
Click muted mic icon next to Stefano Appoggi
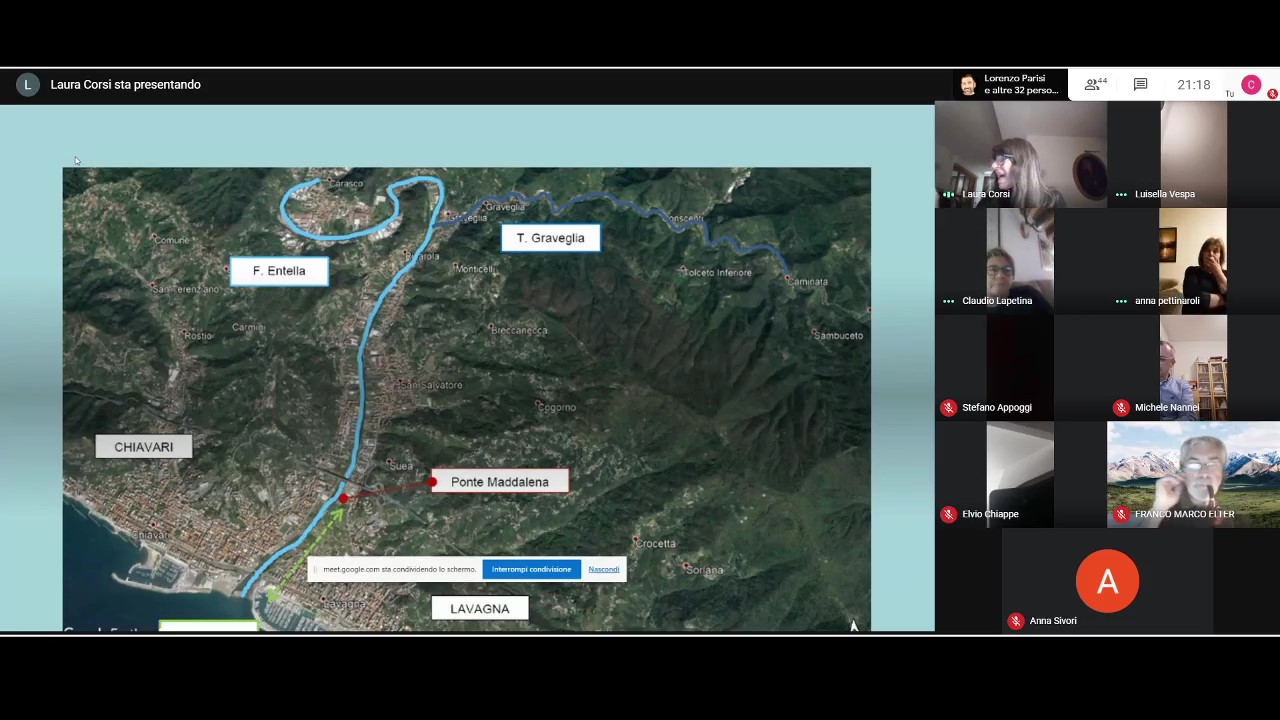tap(948, 407)
